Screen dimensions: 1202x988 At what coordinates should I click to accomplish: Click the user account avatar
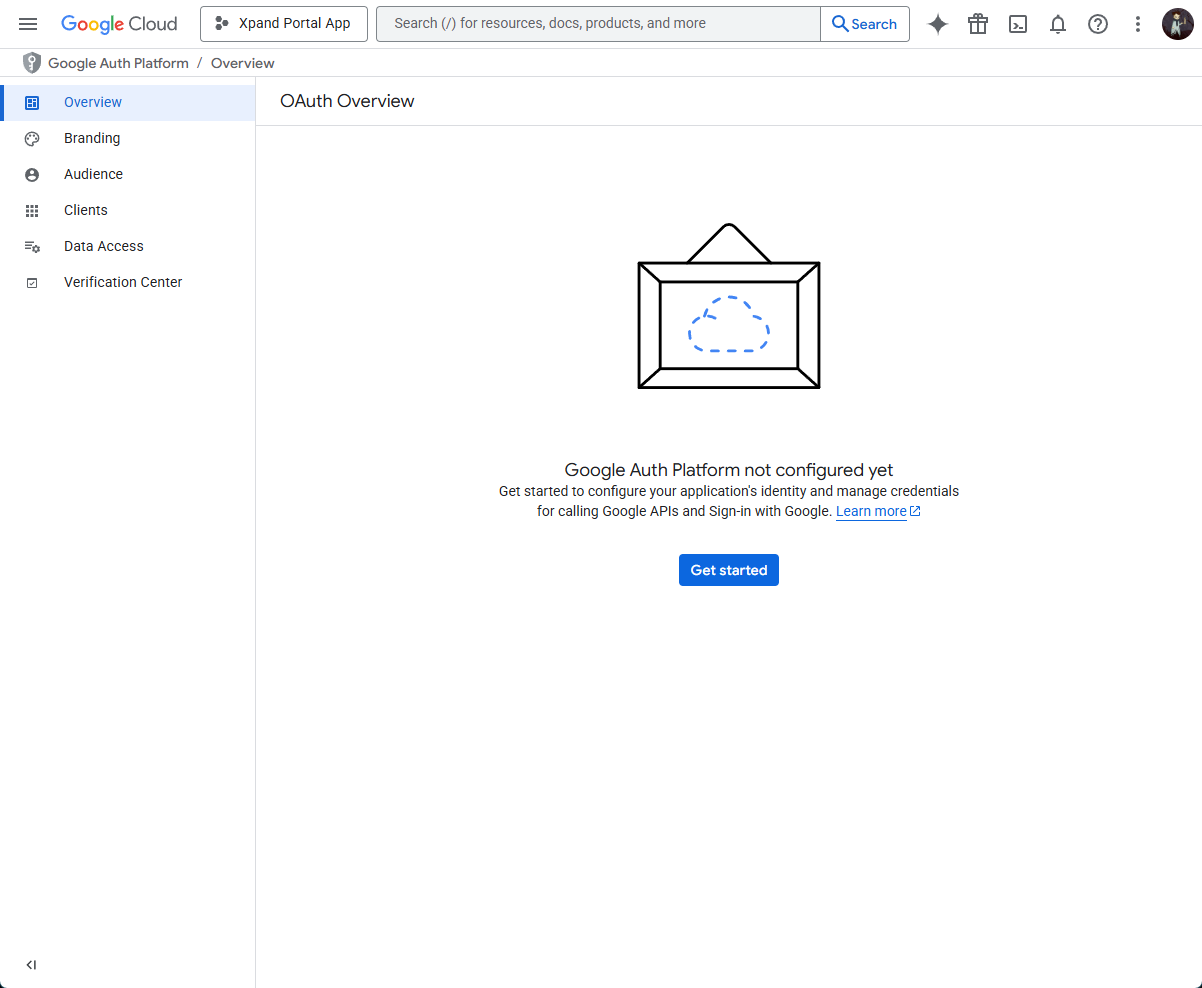pos(1177,24)
